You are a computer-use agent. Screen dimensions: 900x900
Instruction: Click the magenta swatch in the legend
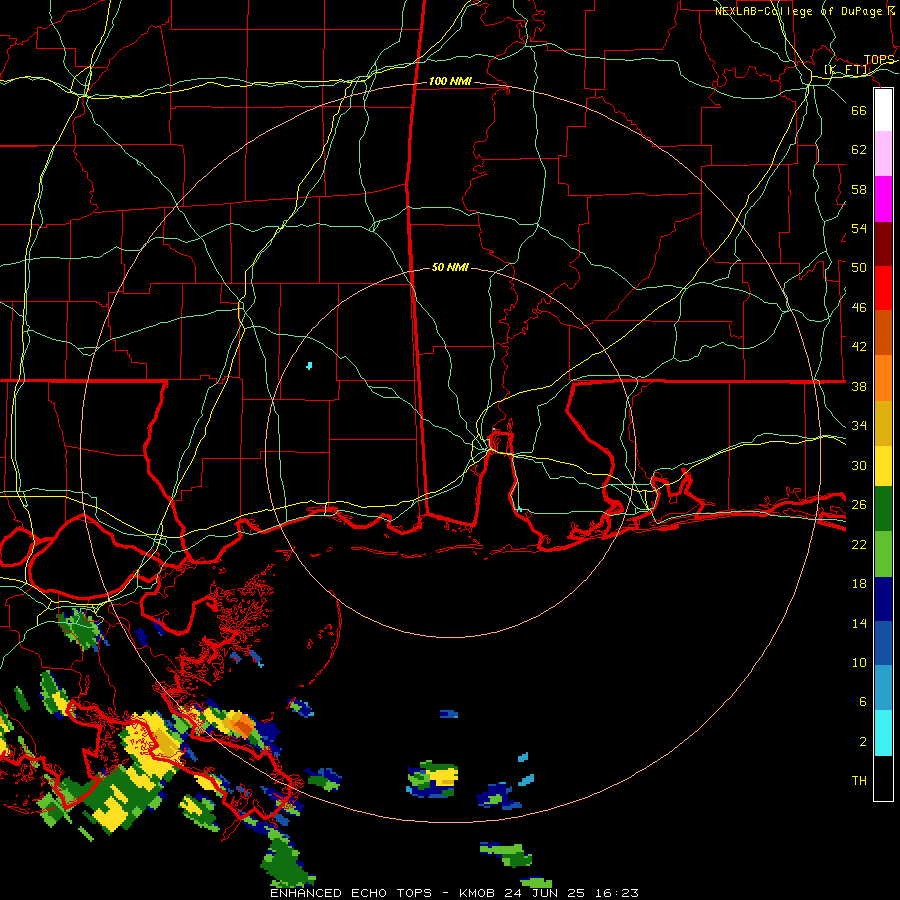pos(883,199)
